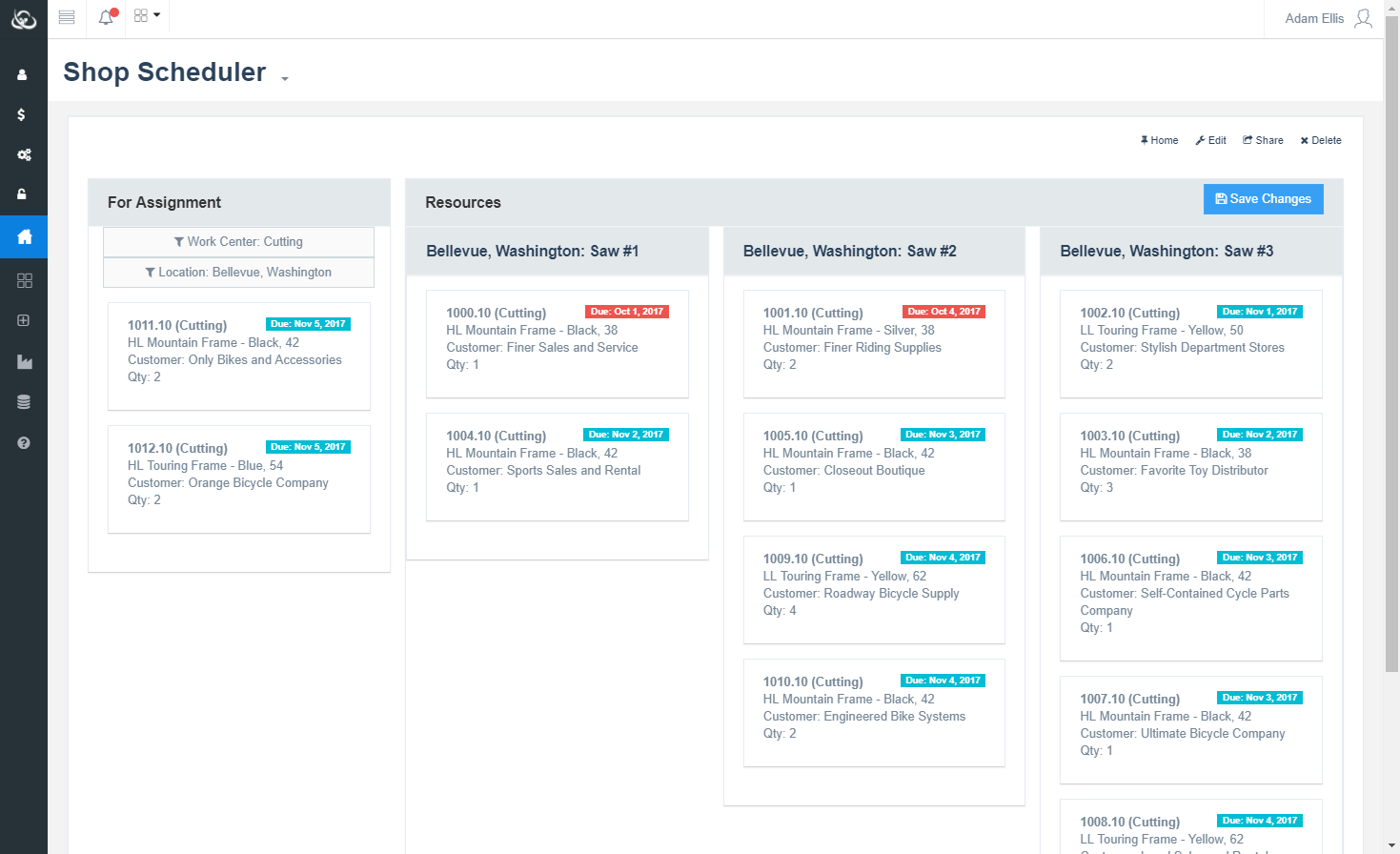Click Customer: Engineered Bike Systems text
Screen dimensions: 1400x854
pyautogui.click(x=864, y=717)
